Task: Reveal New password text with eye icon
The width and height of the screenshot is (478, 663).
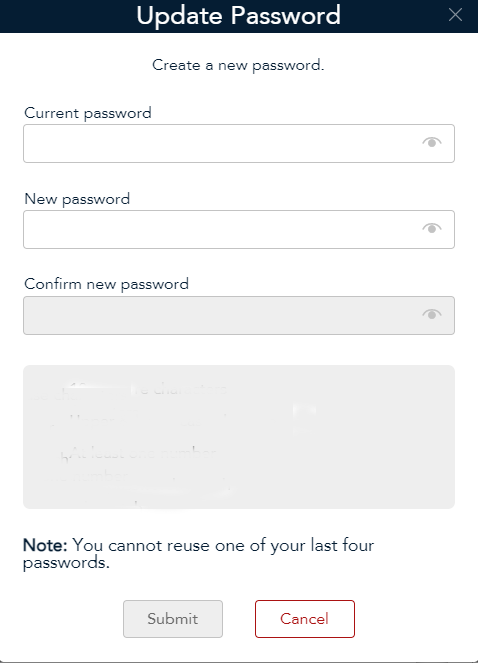Action: [432, 228]
